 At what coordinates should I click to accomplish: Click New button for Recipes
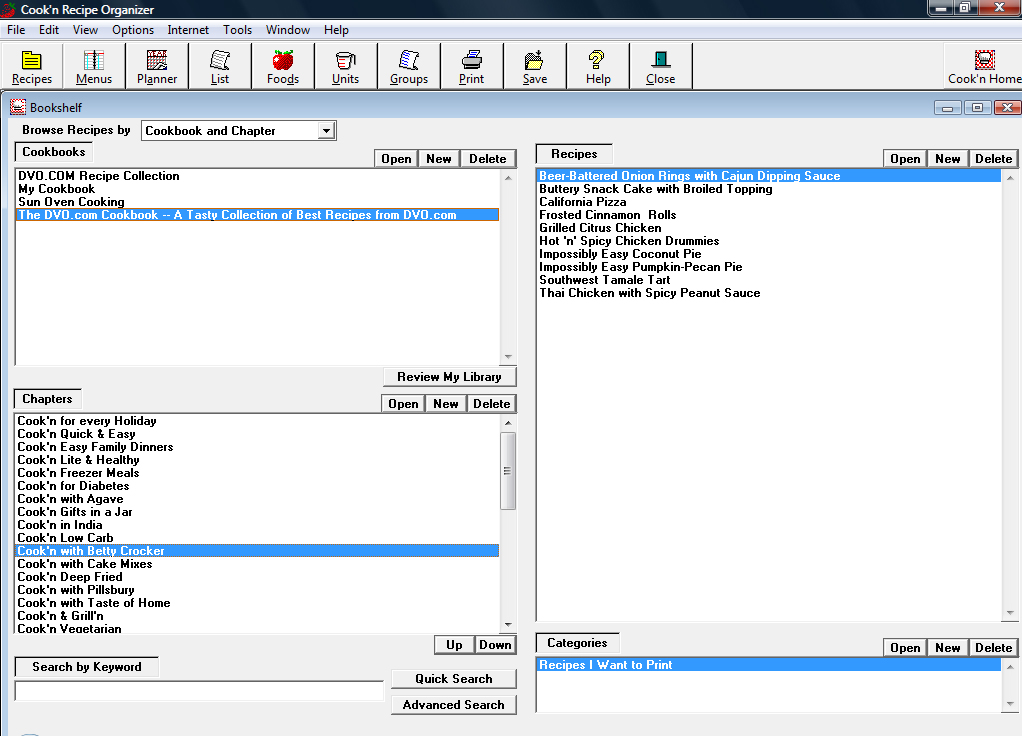(948, 158)
